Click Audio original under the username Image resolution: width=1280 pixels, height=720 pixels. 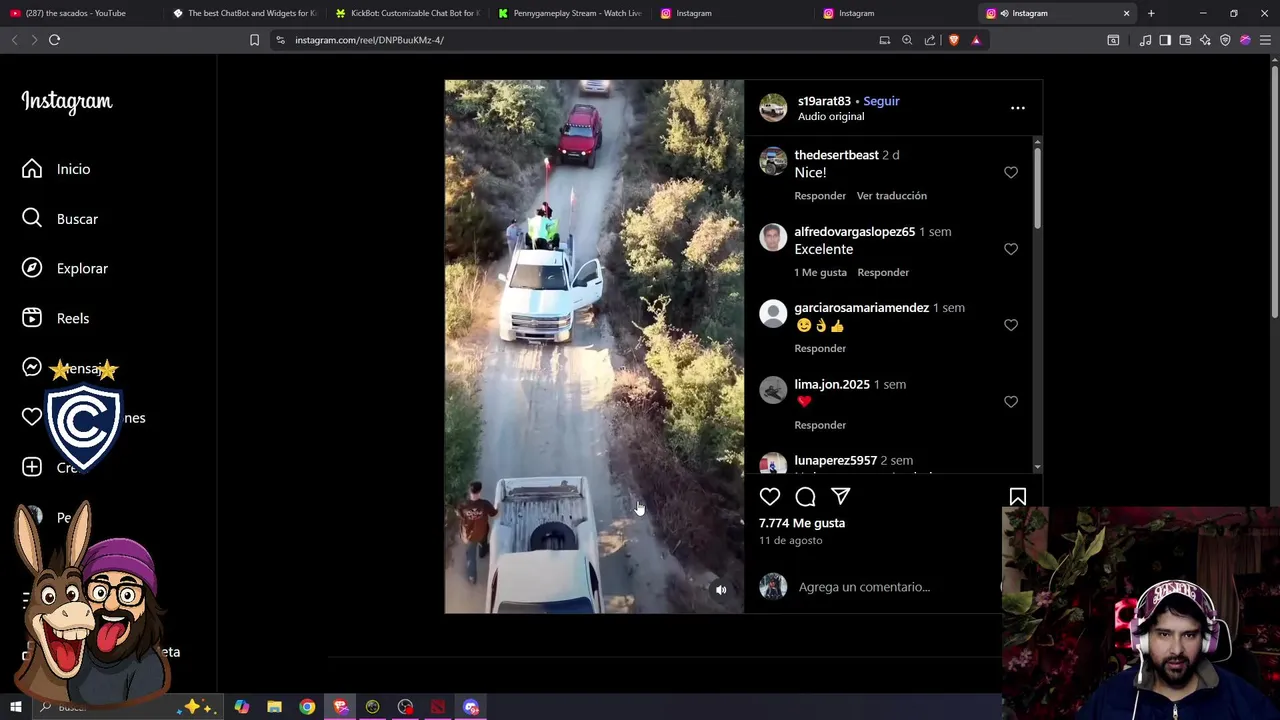click(831, 117)
